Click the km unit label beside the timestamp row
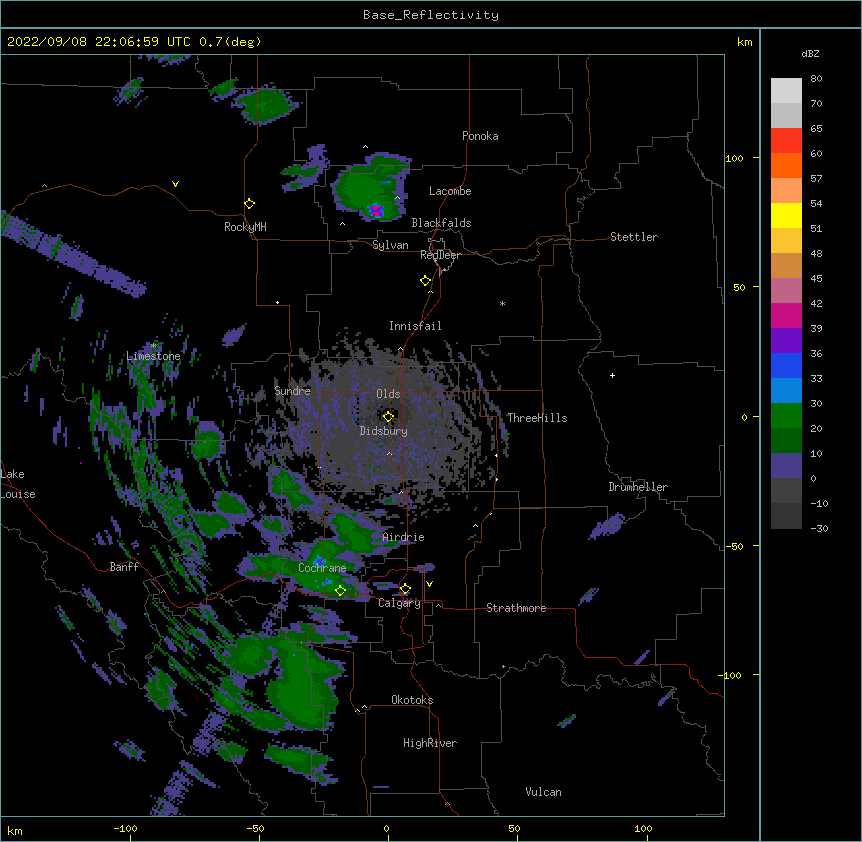Screen dimensions: 862x842 point(744,42)
